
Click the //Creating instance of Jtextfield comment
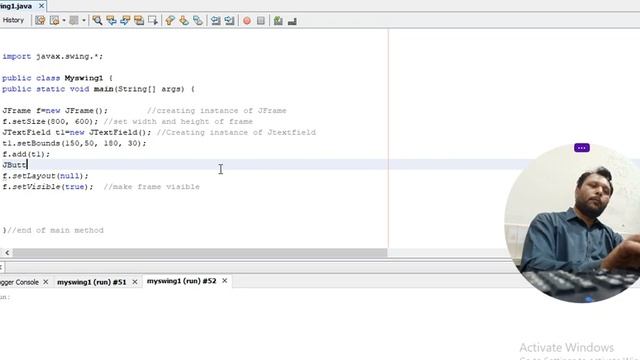236,132
